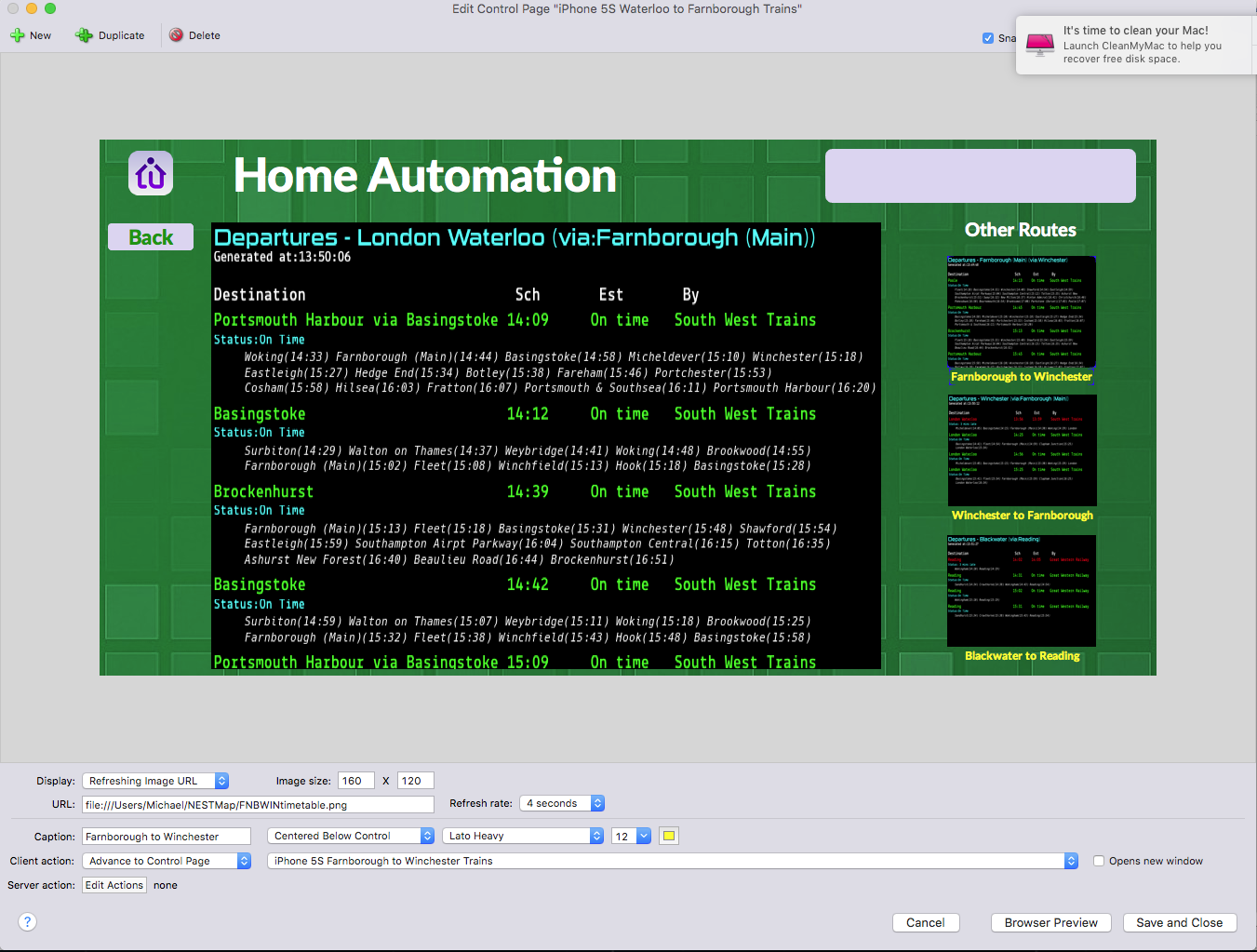Click the New toolbar button
Viewport: 1257px width, 952px height.
pyautogui.click(x=31, y=35)
